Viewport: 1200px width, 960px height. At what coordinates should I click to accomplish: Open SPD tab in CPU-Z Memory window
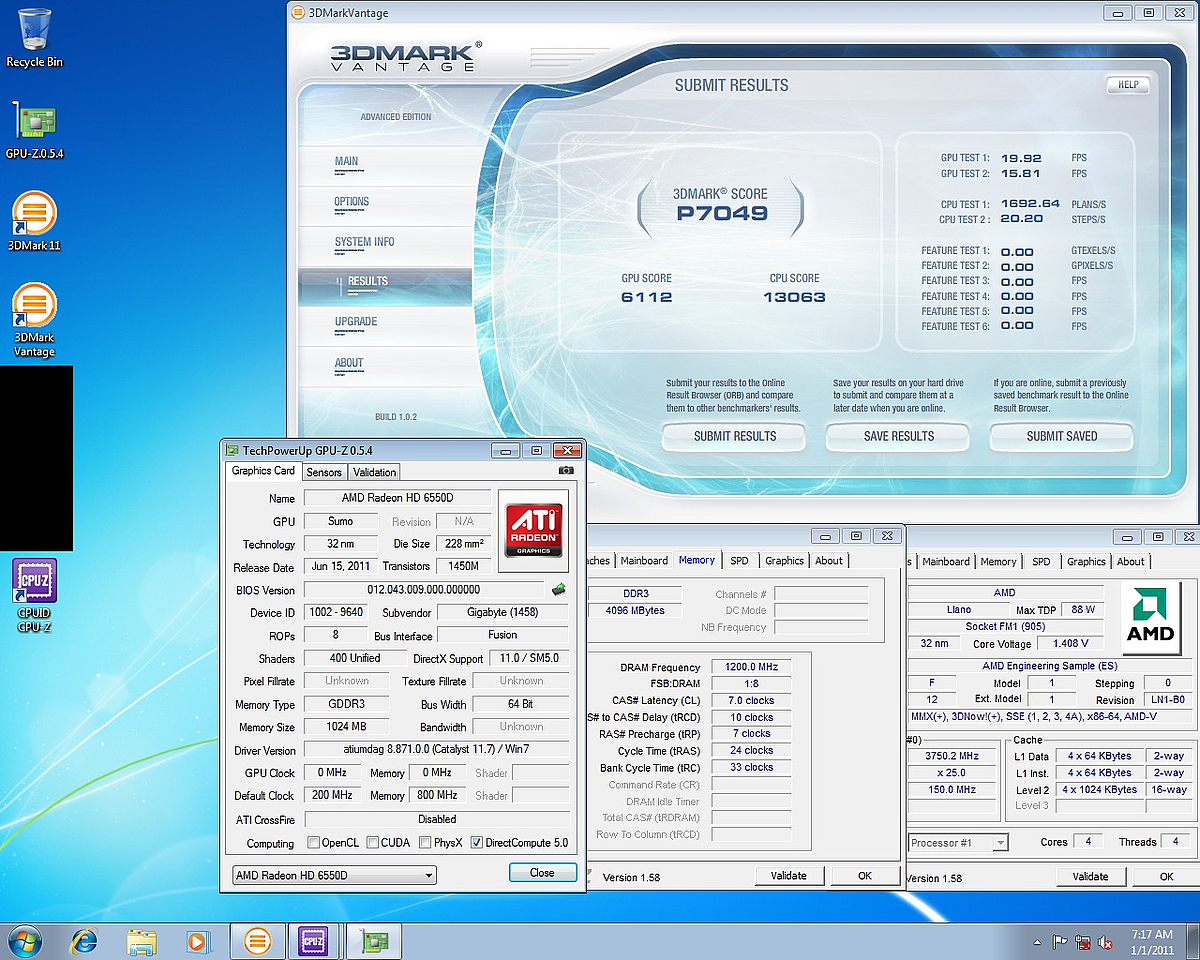(739, 561)
